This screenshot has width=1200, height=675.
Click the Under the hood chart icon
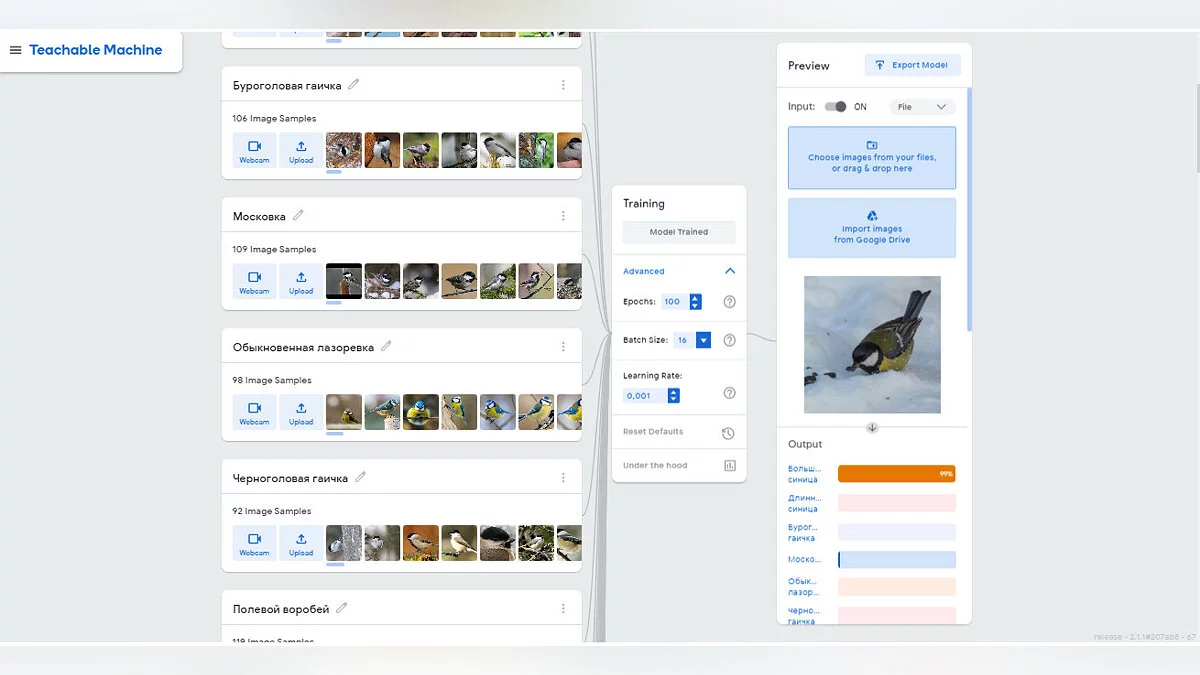729,466
